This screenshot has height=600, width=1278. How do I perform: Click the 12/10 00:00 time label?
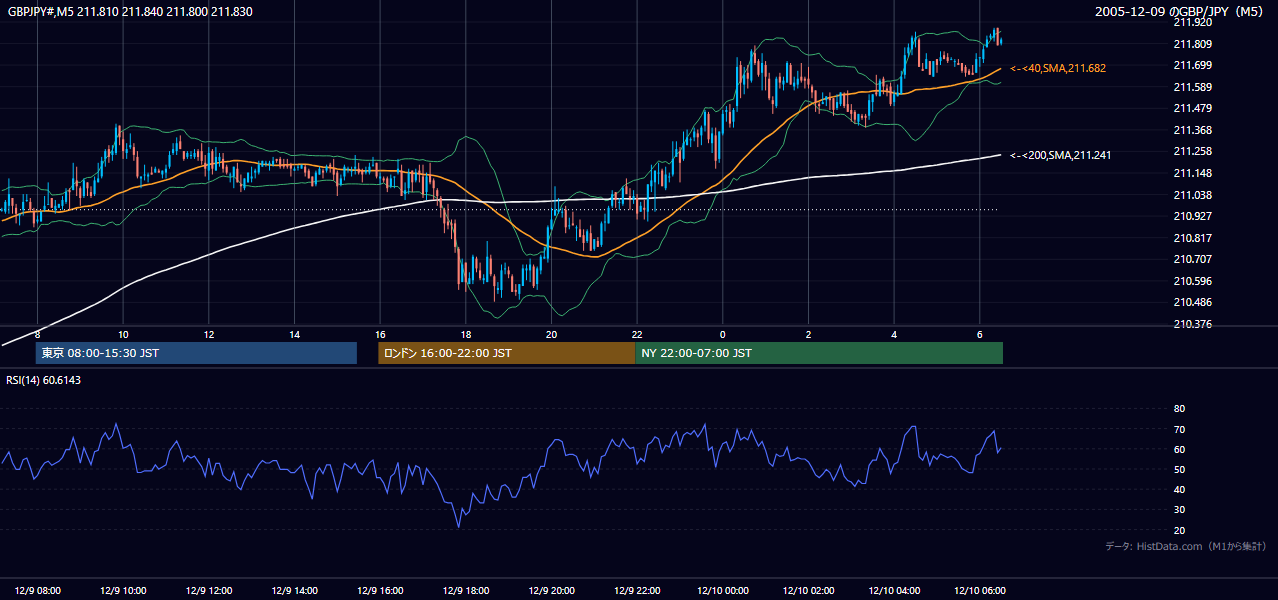click(x=722, y=590)
